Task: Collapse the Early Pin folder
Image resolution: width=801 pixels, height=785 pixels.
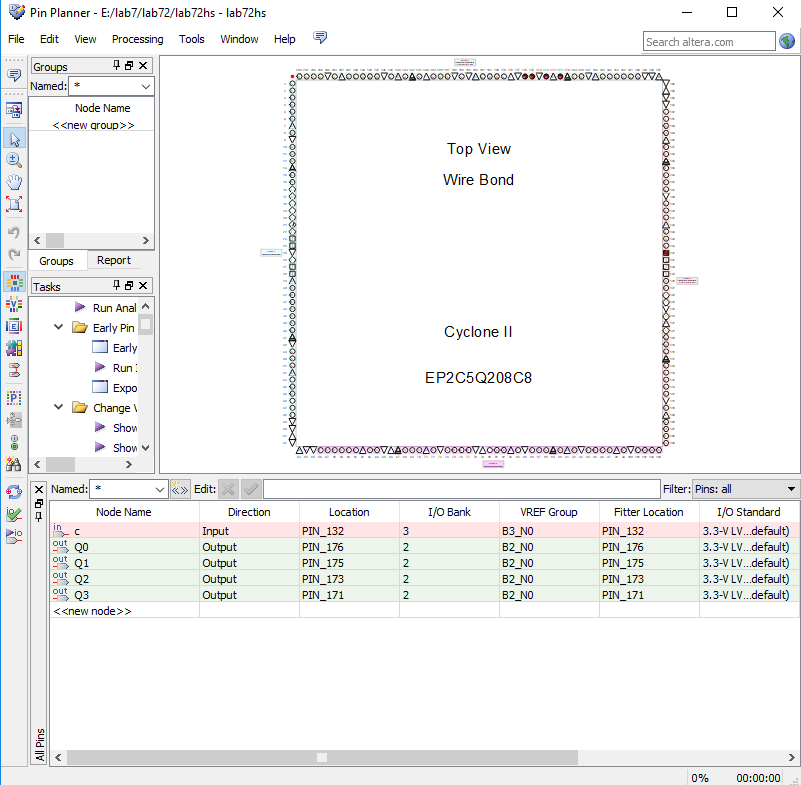Action: click(x=59, y=327)
